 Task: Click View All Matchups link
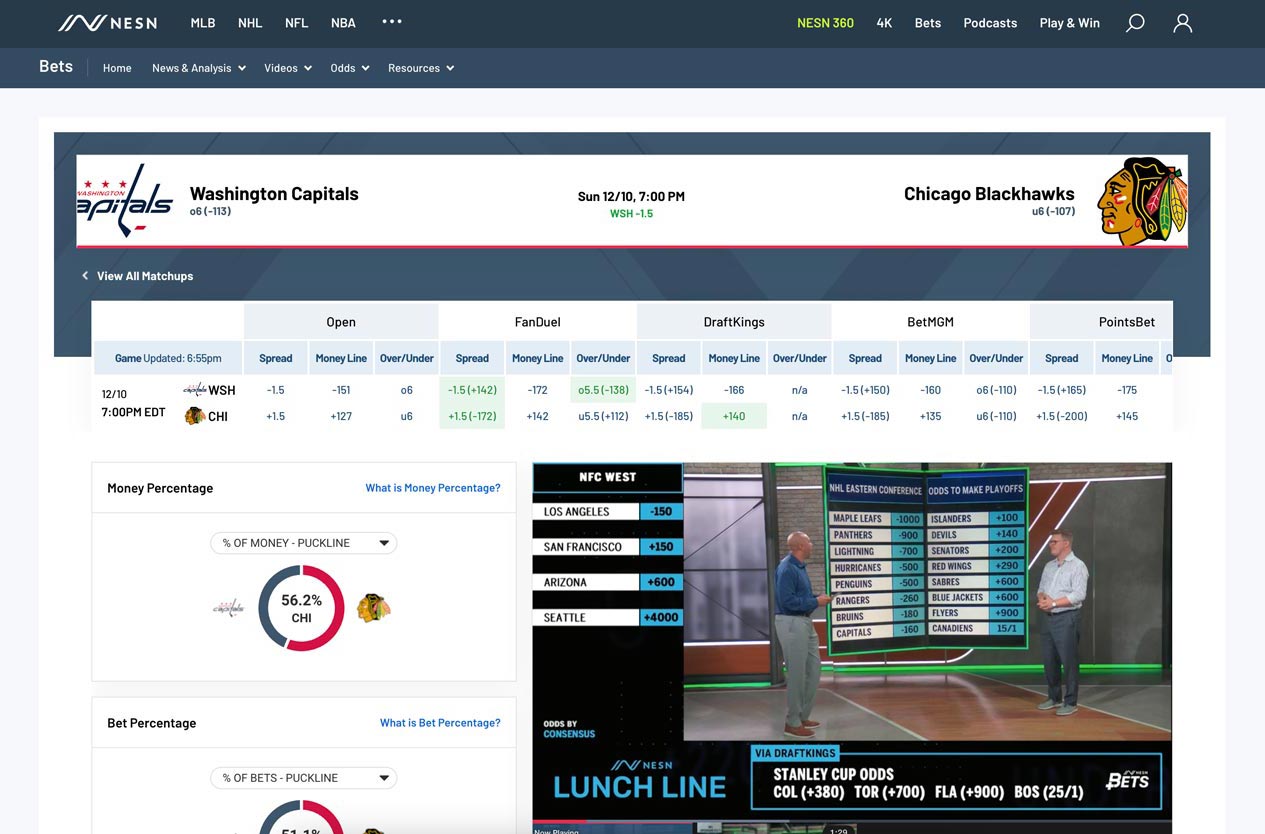144,276
